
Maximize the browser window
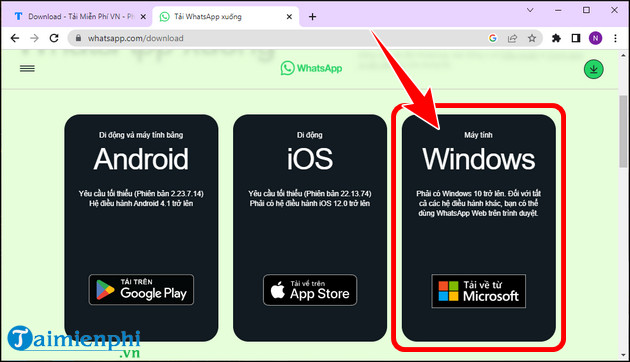[586, 10]
